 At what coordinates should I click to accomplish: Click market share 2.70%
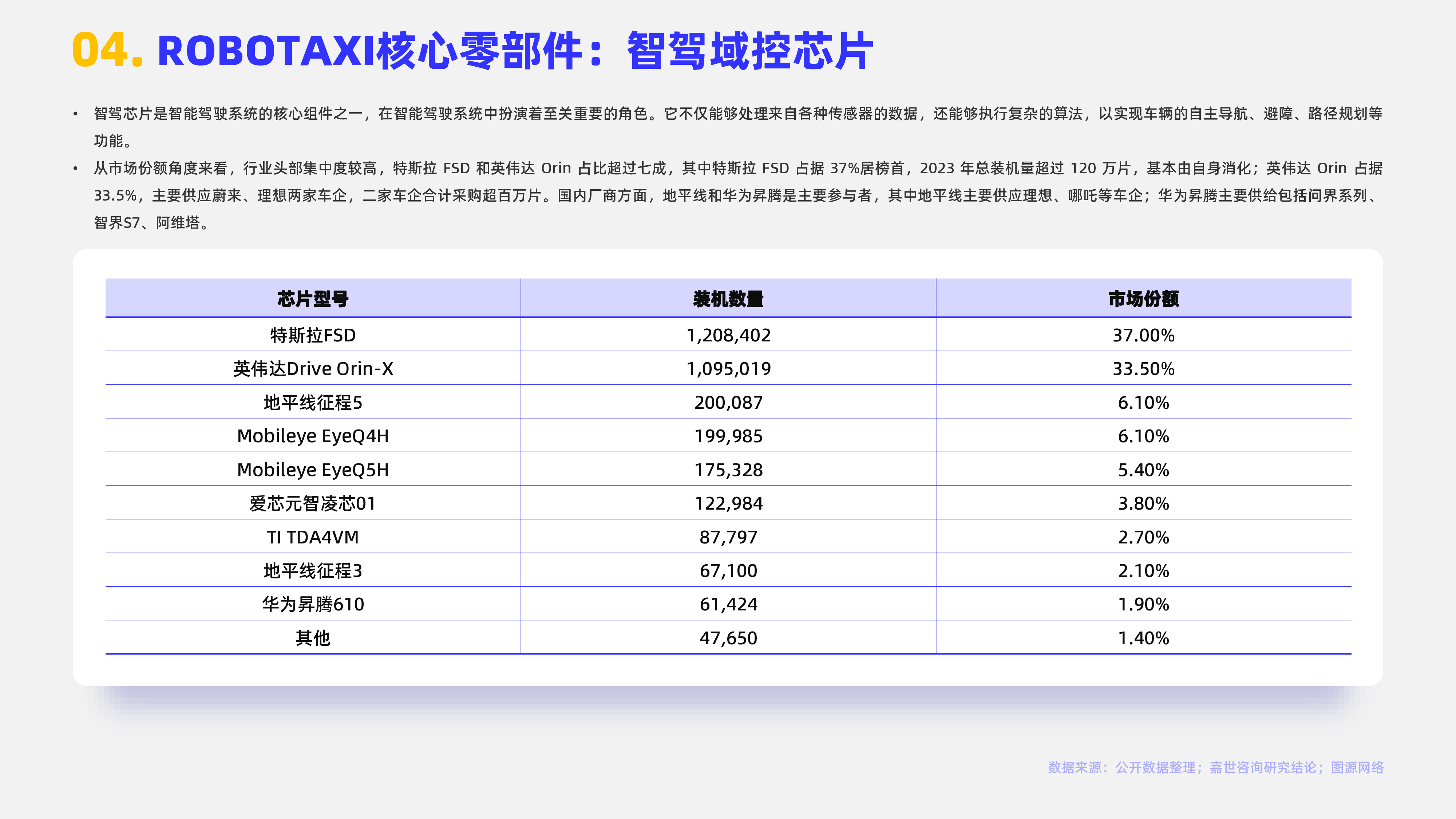[1143, 537]
